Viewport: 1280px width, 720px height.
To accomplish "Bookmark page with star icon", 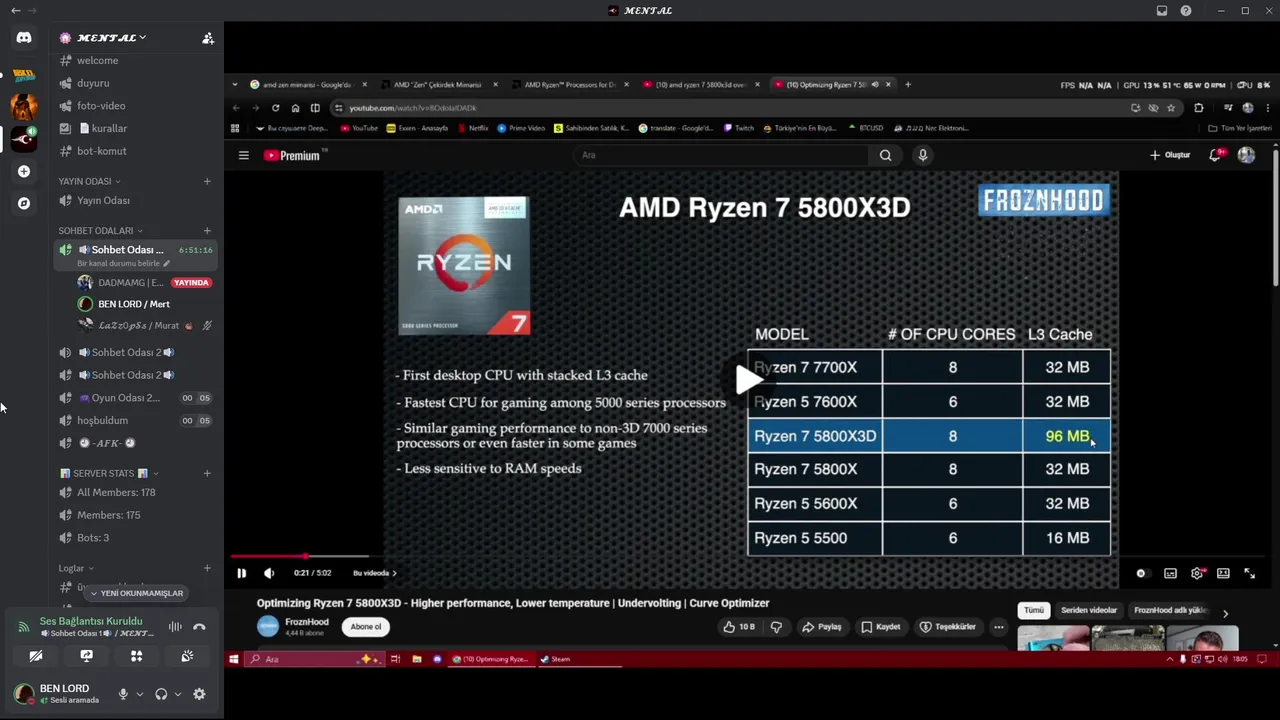I will [x=1171, y=108].
